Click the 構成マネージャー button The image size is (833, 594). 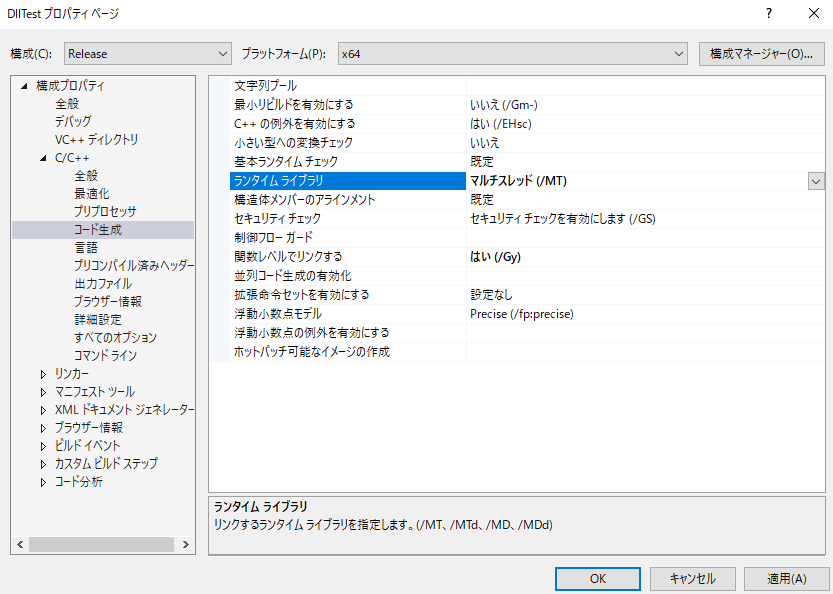click(x=761, y=54)
